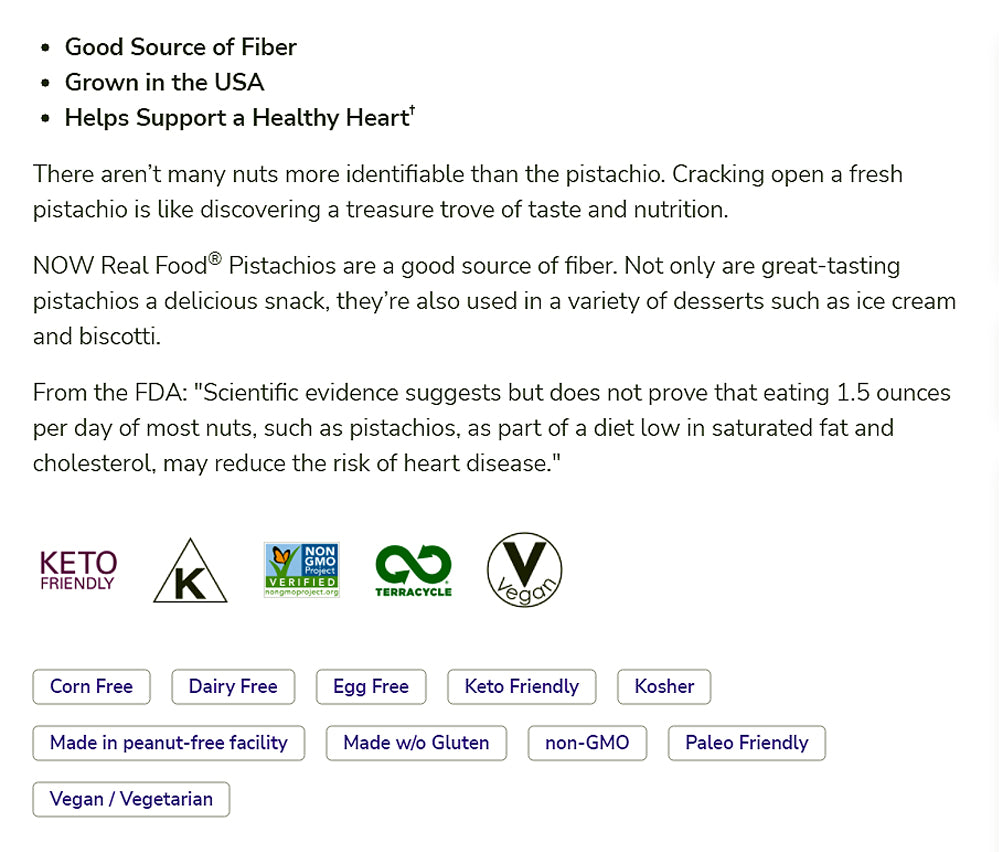The image size is (1000, 852).
Task: Click the green TerraCycle infinity logo
Action: pos(413,570)
